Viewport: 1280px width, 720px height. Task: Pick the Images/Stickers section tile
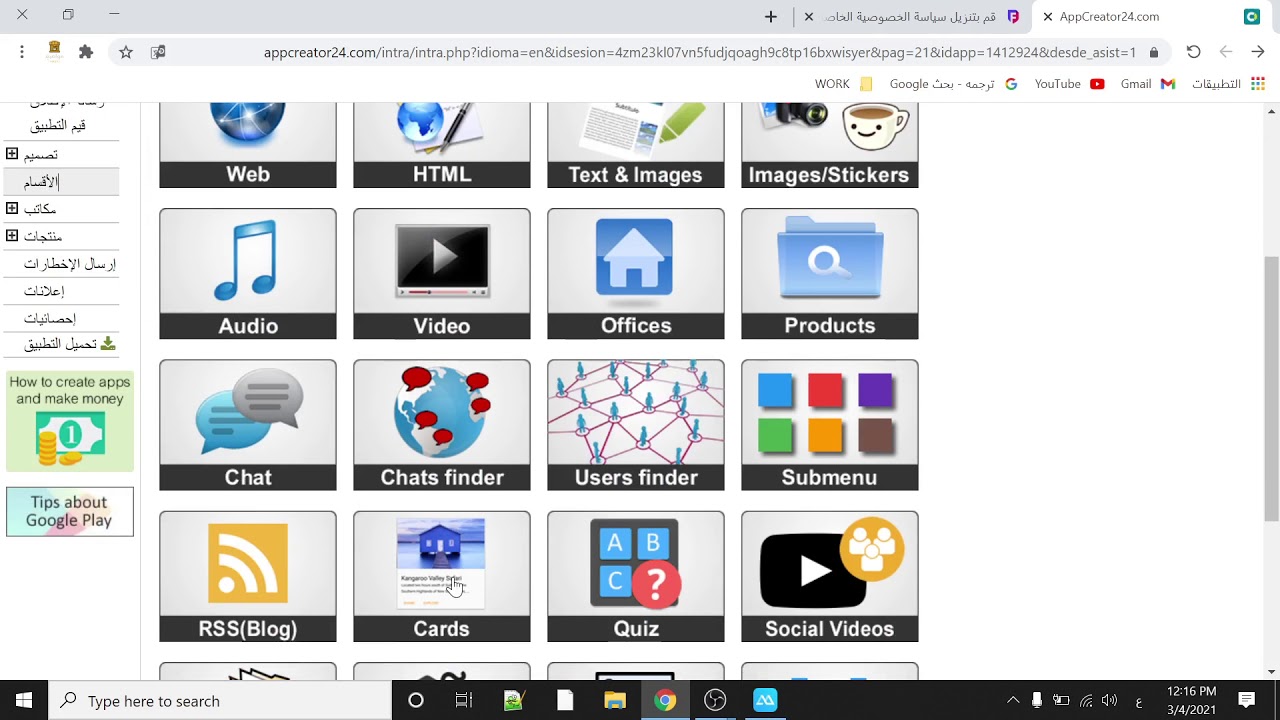[x=830, y=145]
